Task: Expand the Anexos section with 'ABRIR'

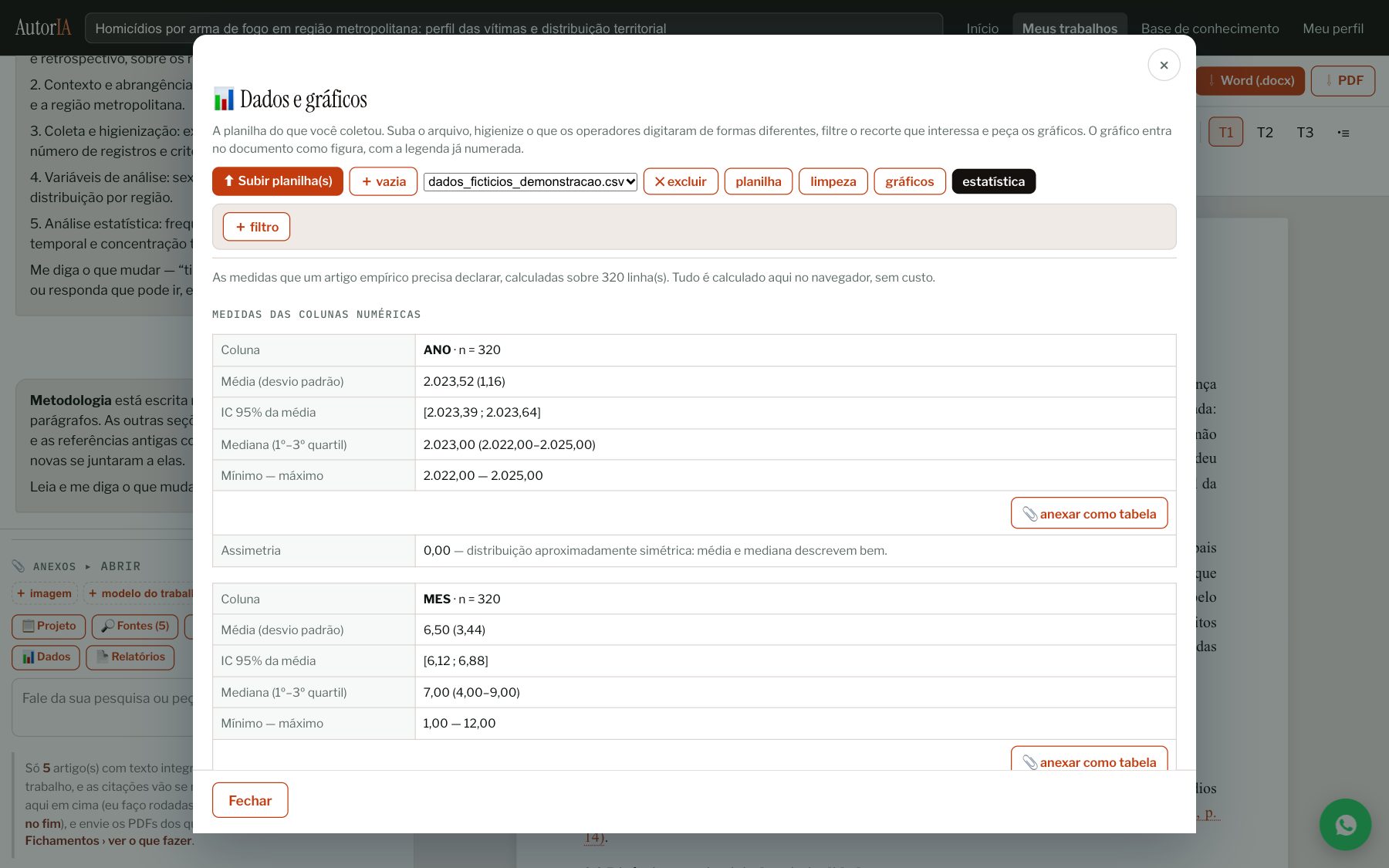Action: [x=120, y=566]
